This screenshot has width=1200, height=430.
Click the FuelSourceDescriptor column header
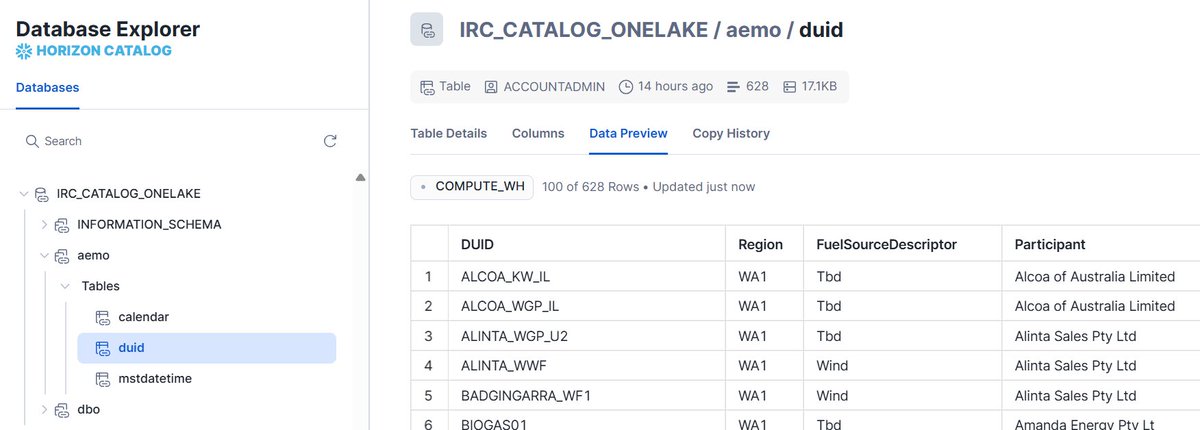click(x=903, y=244)
